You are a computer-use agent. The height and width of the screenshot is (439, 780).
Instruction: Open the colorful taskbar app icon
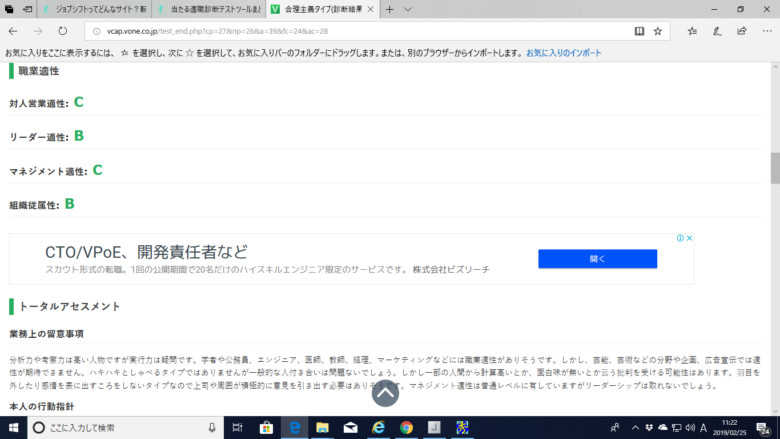pos(462,428)
